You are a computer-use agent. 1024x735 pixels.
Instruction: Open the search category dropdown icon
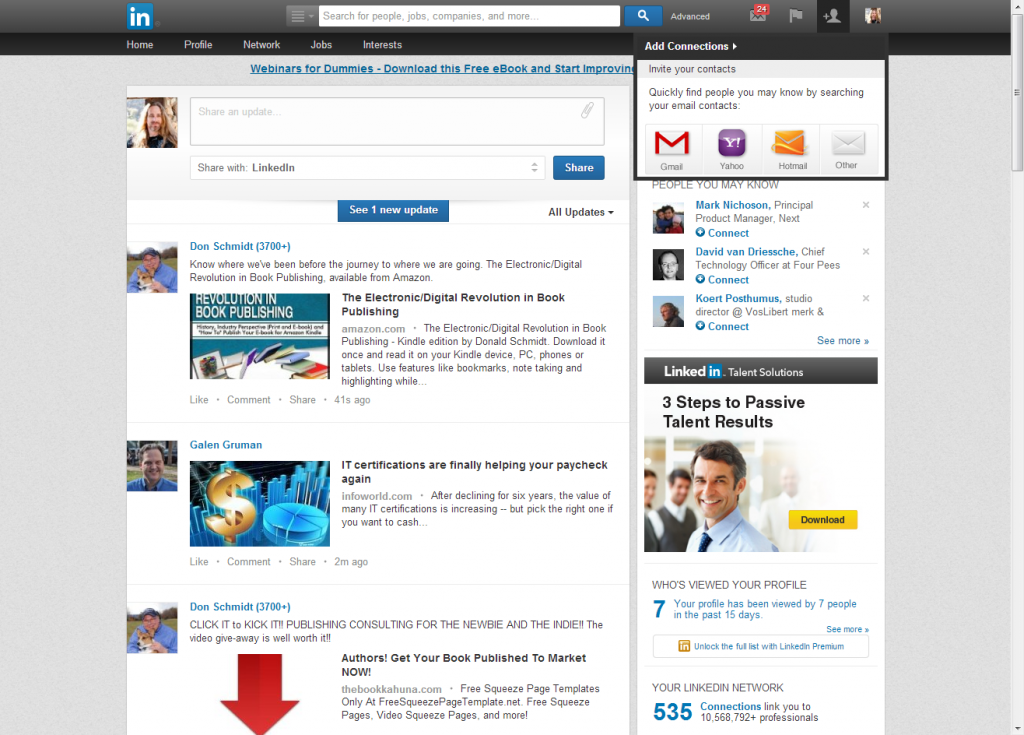pyautogui.click(x=301, y=16)
